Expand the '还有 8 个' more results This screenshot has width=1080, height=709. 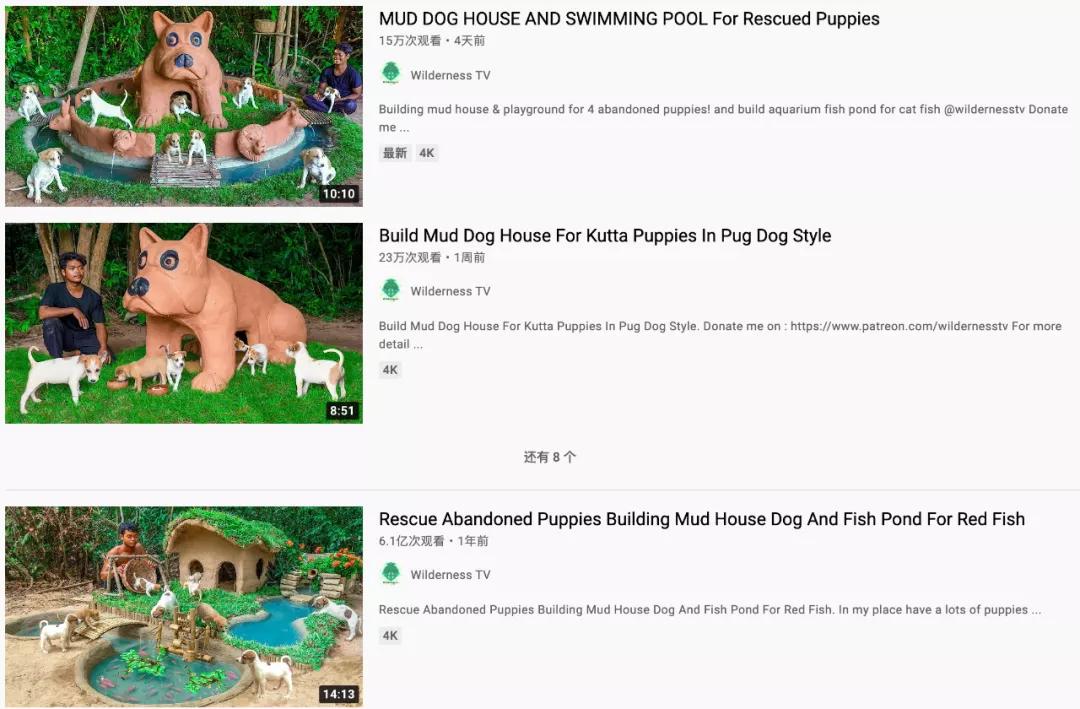(550, 457)
